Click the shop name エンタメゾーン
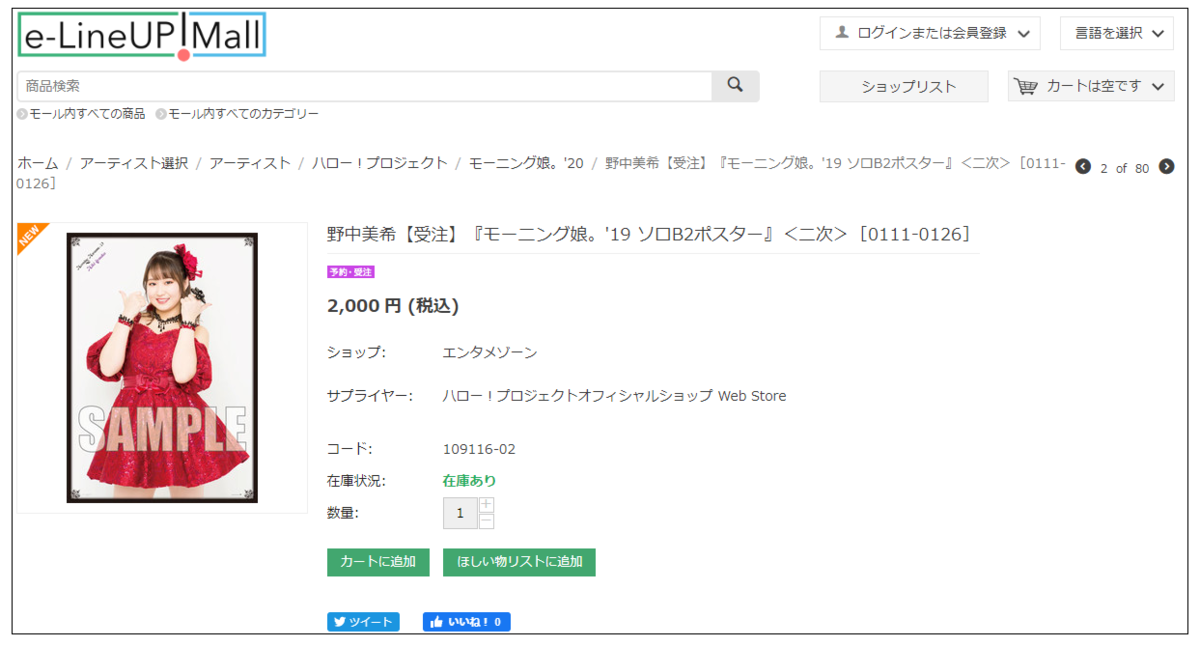Viewport: 1200px width, 646px height. (490, 352)
